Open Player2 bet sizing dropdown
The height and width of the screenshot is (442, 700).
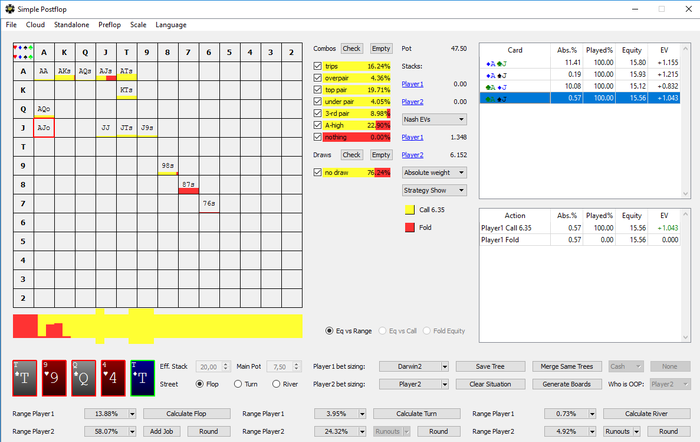(x=413, y=384)
